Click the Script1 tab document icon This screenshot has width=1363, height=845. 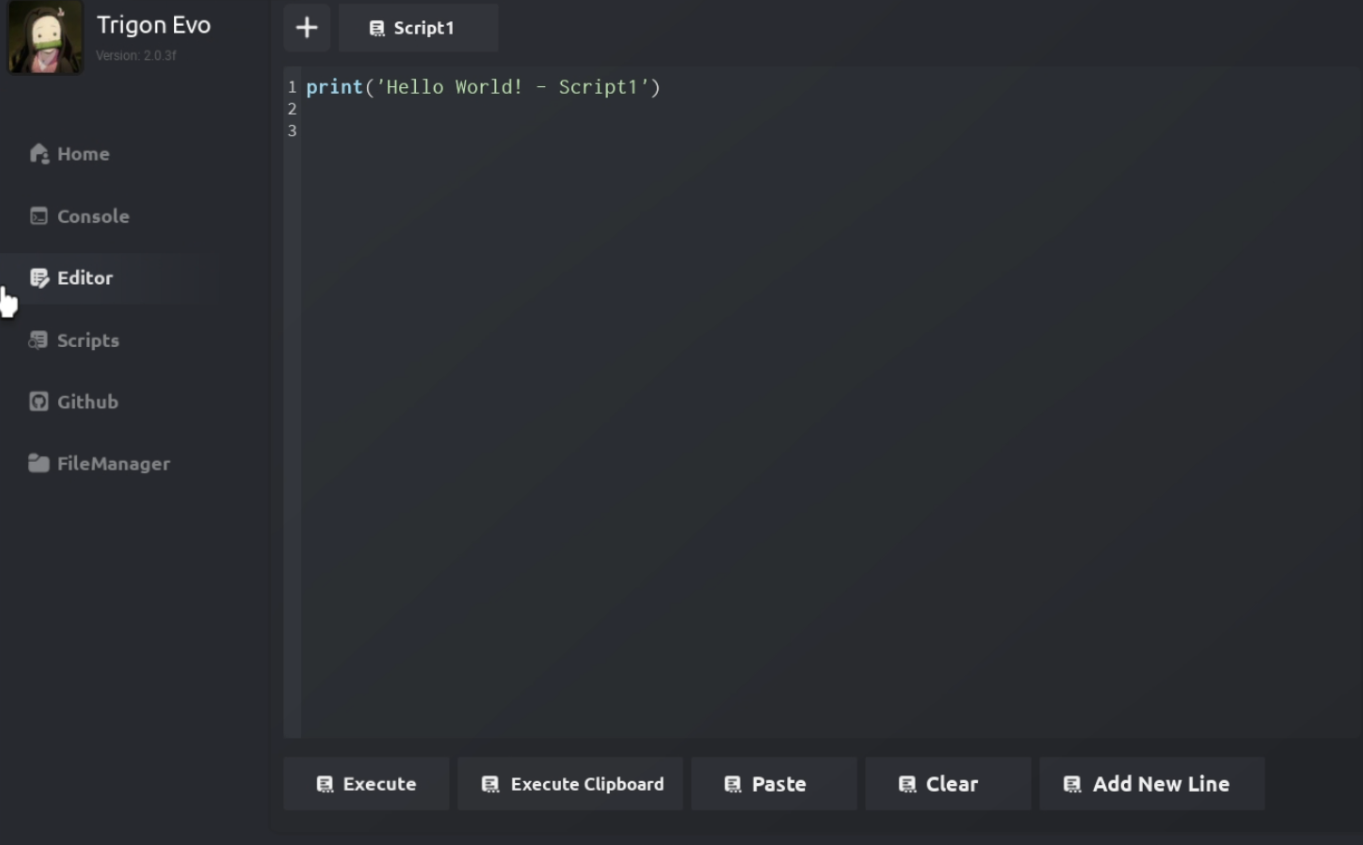377,29
